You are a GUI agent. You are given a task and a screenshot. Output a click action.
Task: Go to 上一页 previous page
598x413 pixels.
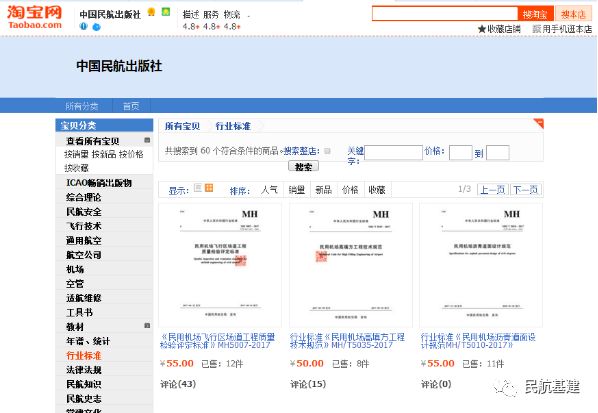[x=492, y=190]
